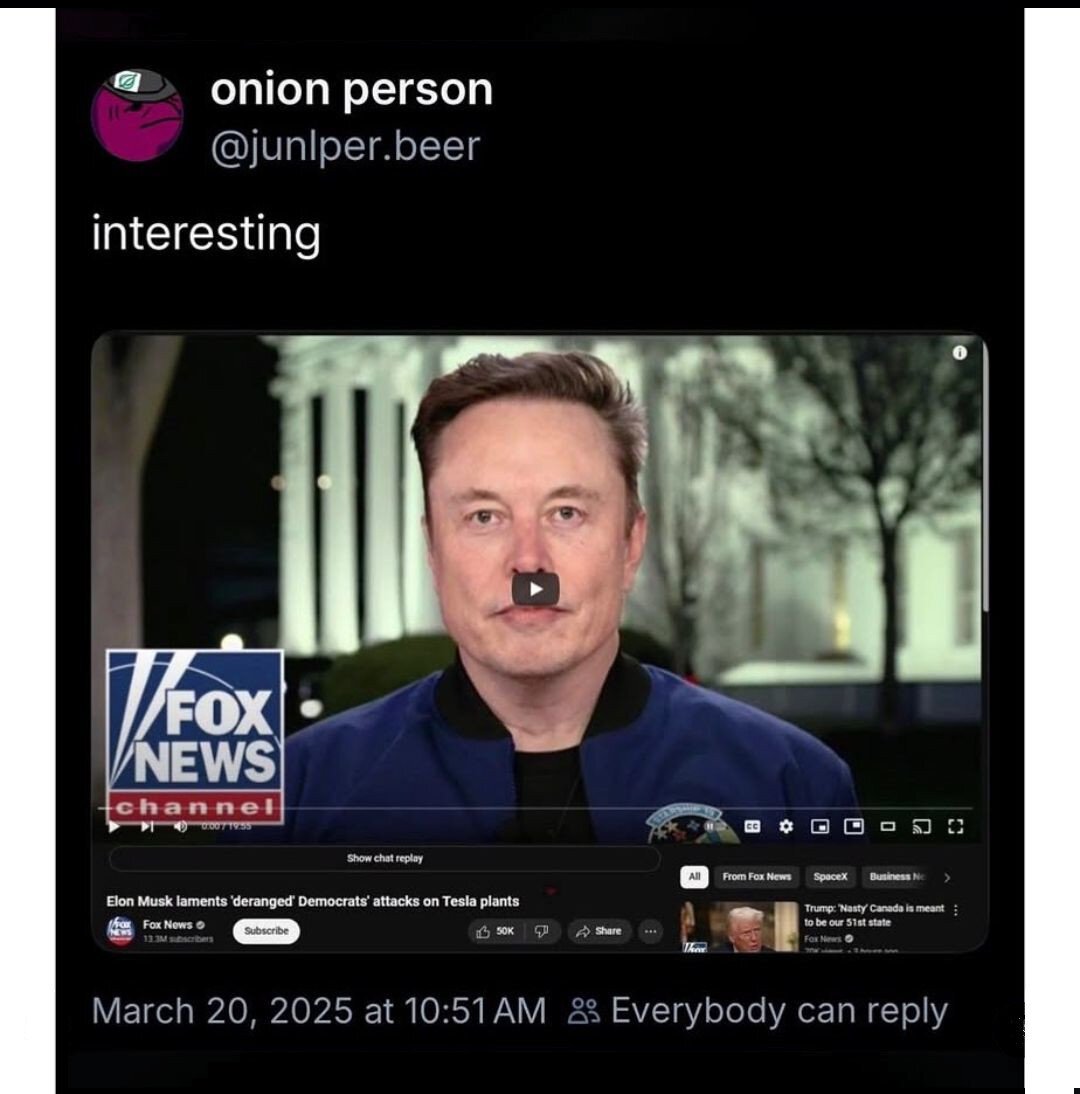Subscribe to the Fox News channel
Screen dimensions: 1080x1094
[x=267, y=931]
